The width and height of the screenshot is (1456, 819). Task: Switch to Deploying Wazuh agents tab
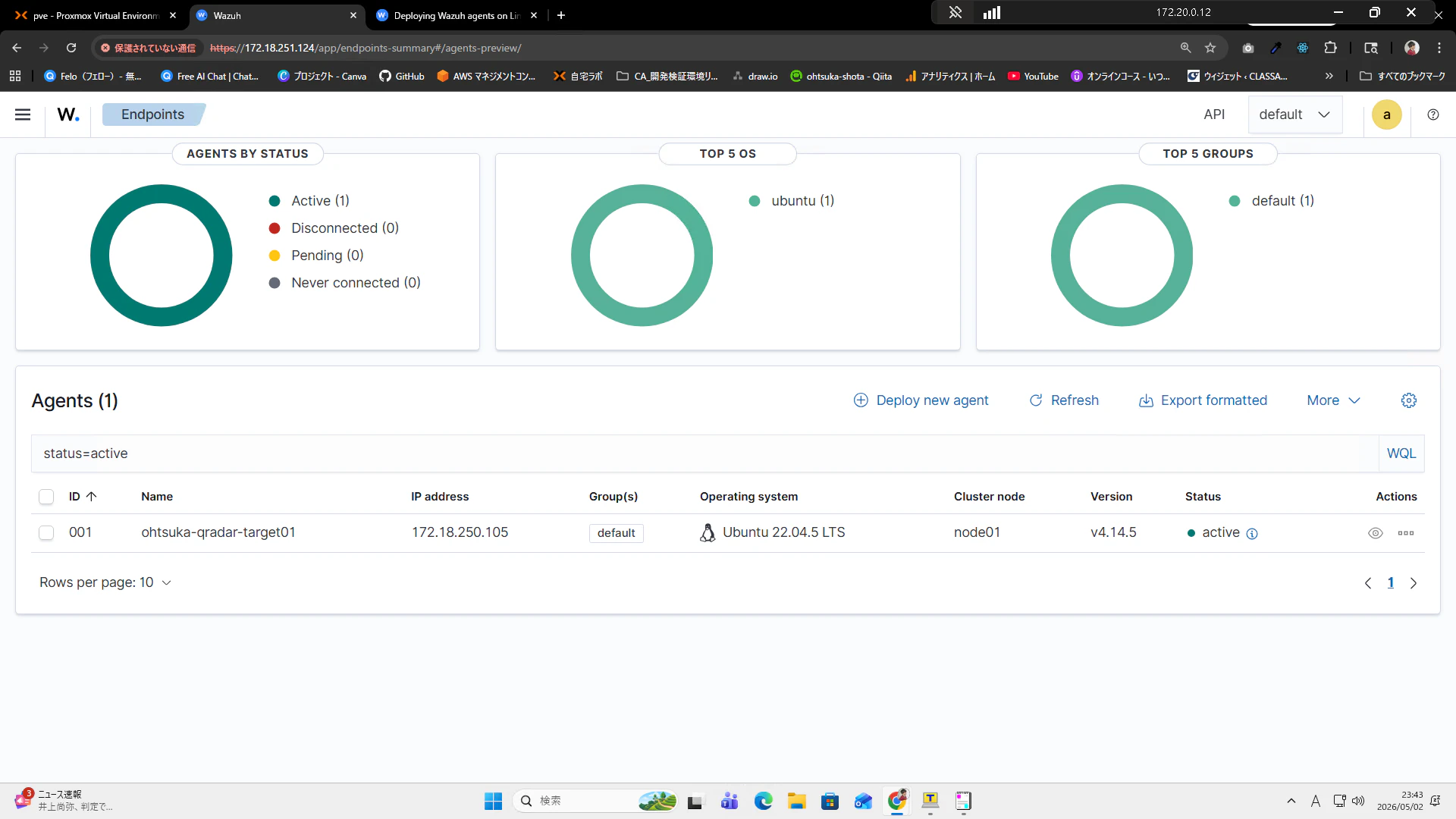pos(455,15)
